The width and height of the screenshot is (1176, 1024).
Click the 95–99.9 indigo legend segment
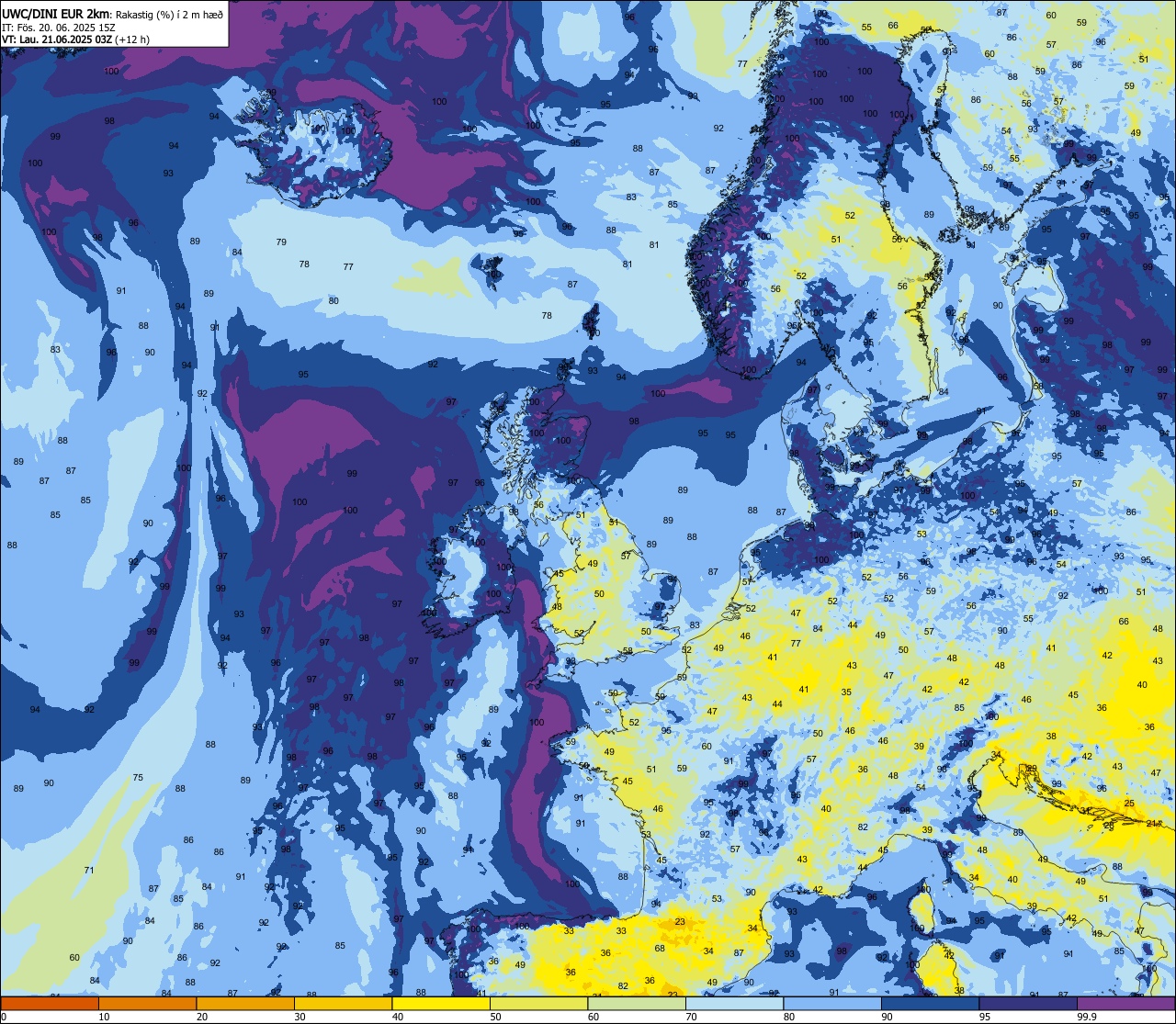[x=1028, y=1003]
